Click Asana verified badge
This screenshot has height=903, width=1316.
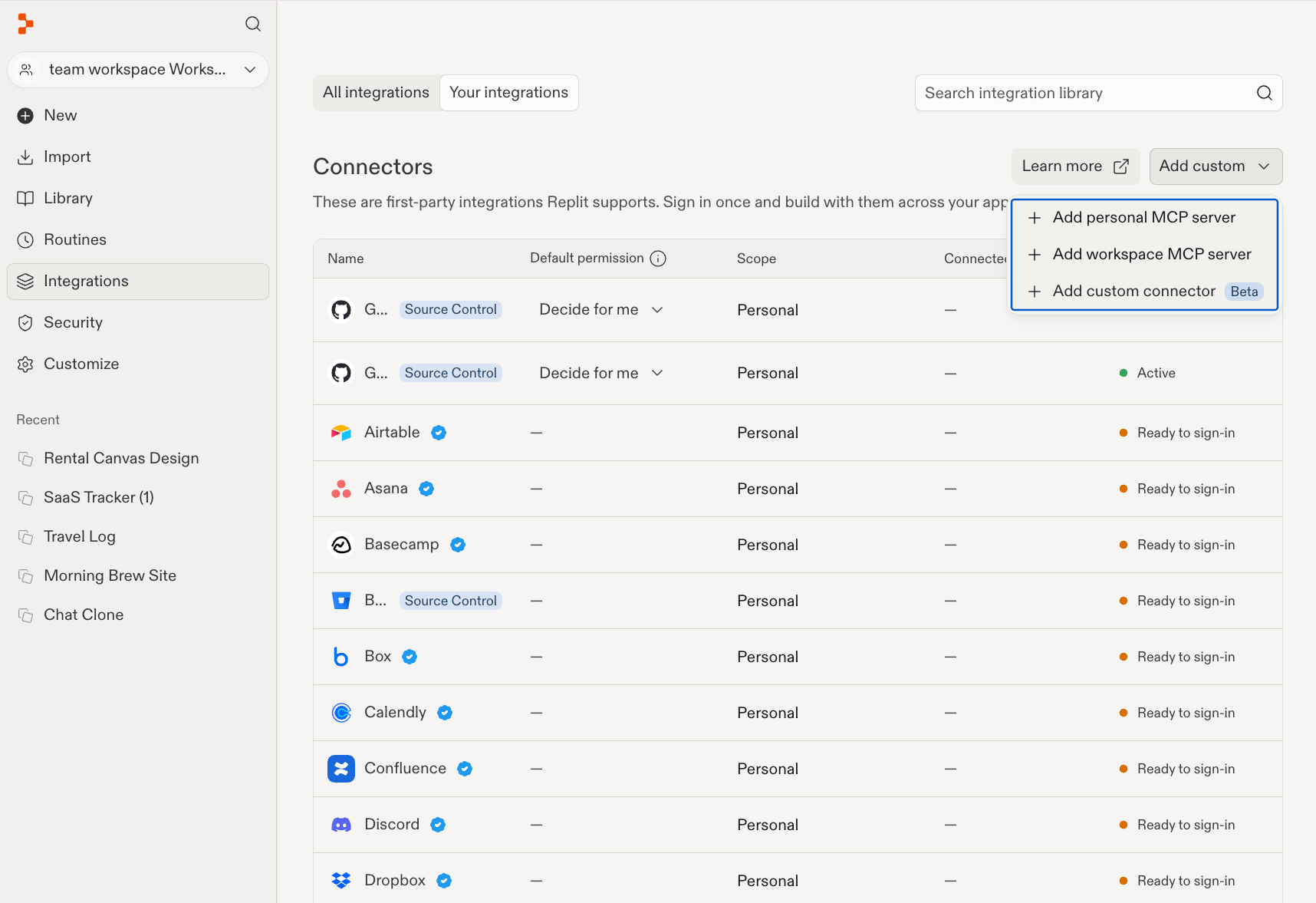(x=426, y=489)
